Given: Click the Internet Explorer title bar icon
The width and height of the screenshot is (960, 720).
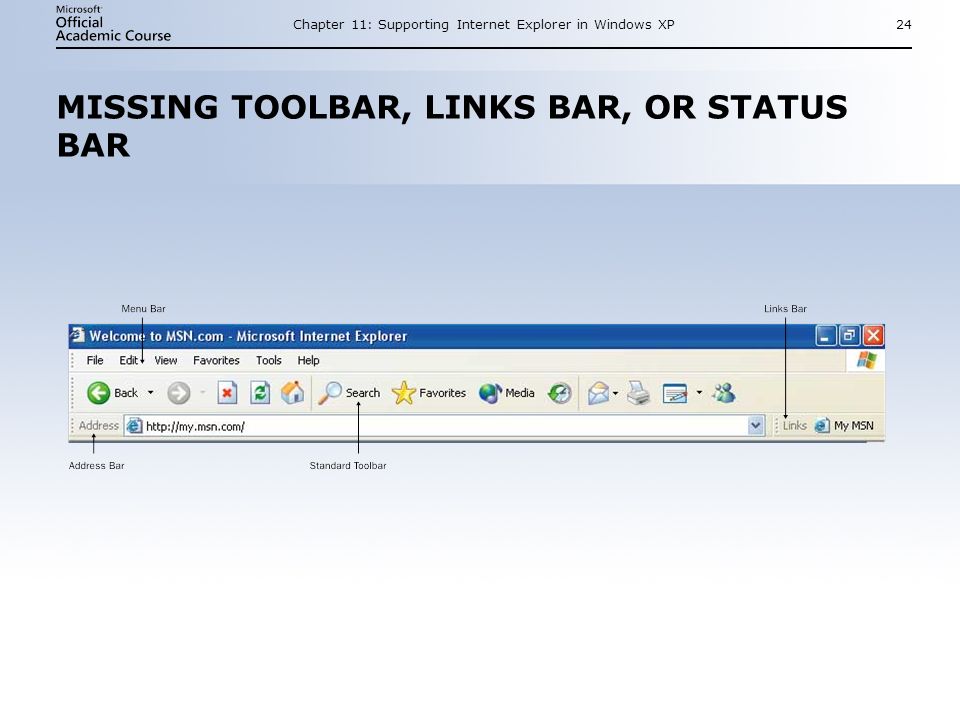Looking at the screenshot, I should [x=77, y=335].
